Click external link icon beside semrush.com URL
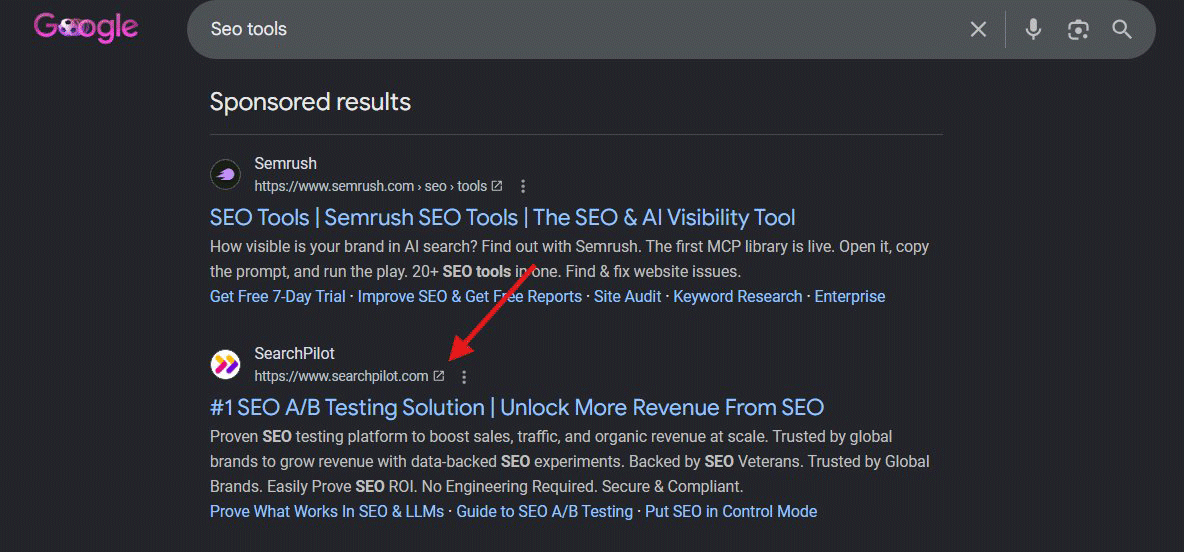Screen dimensions: 1184x552 [x=497, y=186]
